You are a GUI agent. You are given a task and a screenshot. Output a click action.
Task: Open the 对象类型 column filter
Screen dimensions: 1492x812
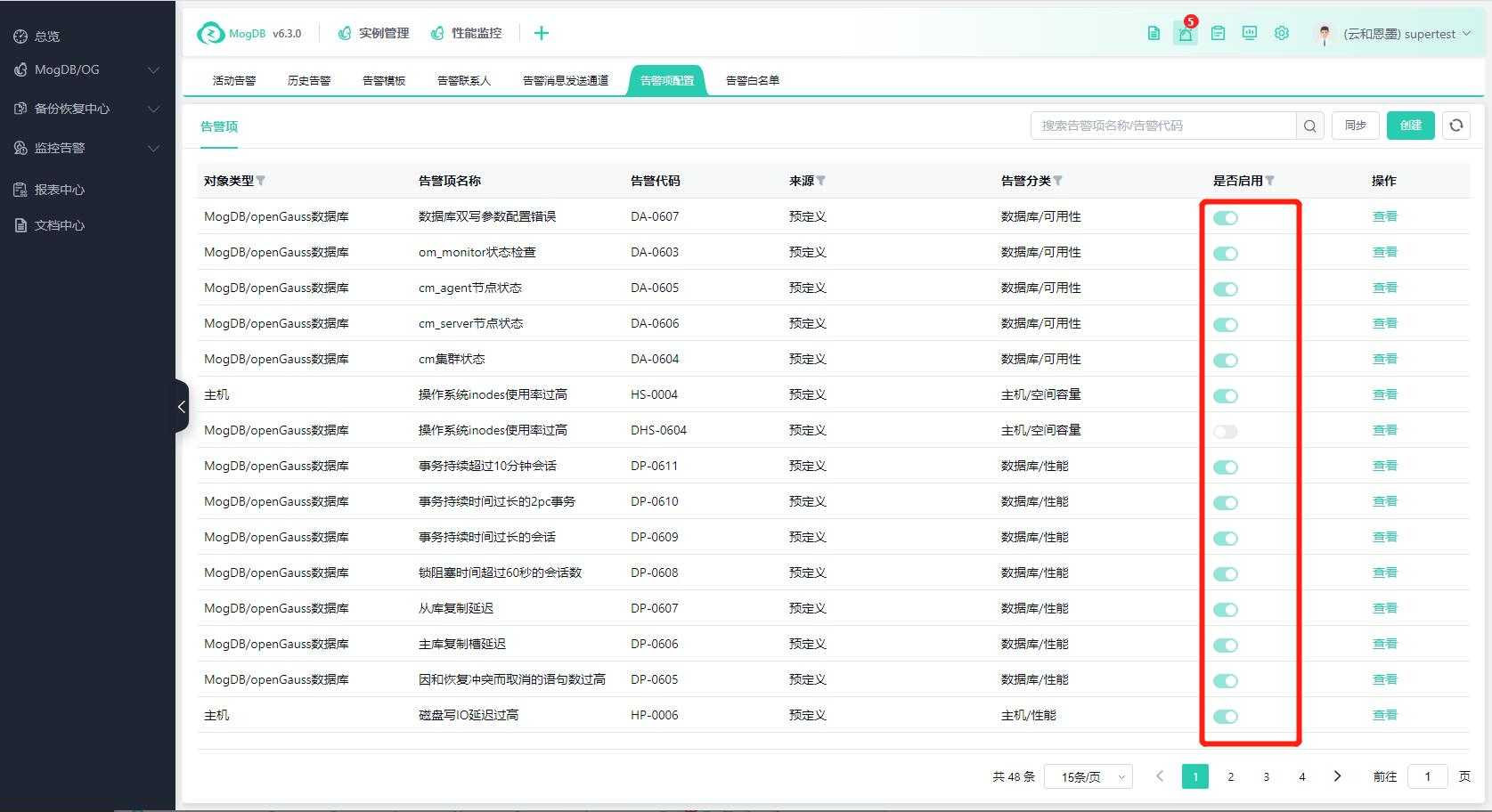[x=261, y=181]
